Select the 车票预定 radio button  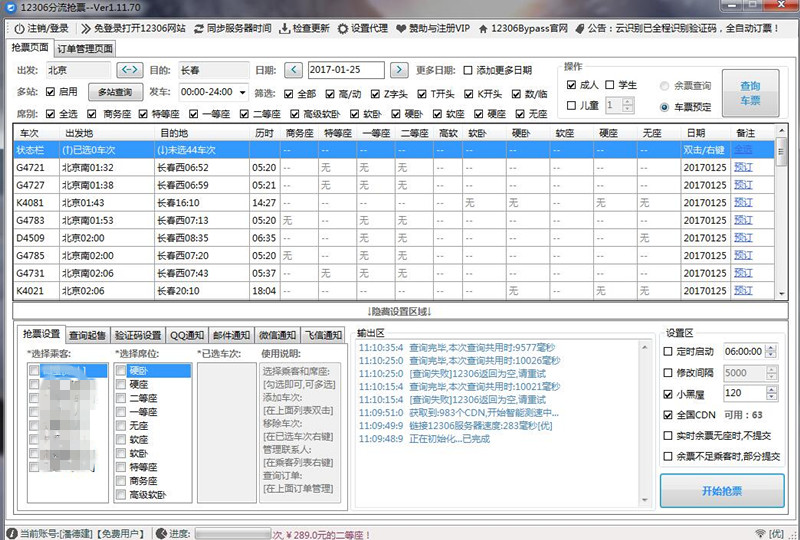point(664,107)
